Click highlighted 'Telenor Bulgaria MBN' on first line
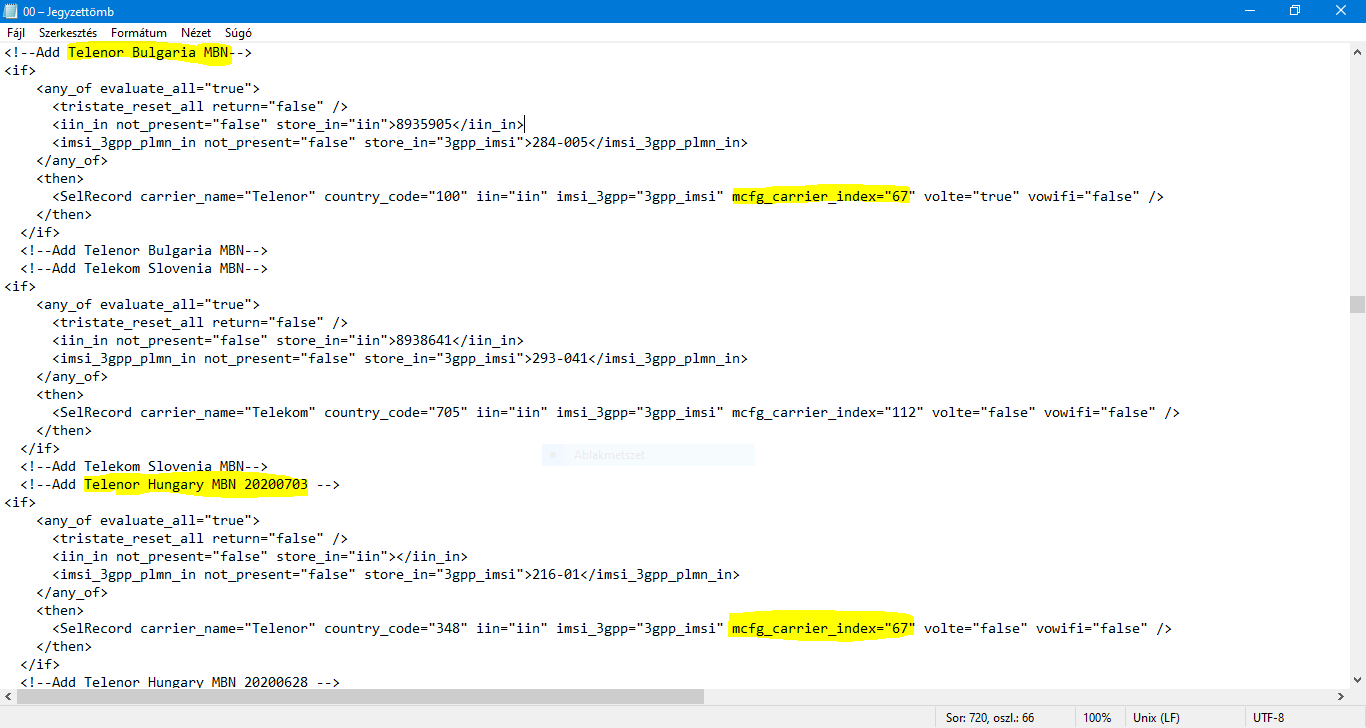 [x=148, y=53]
